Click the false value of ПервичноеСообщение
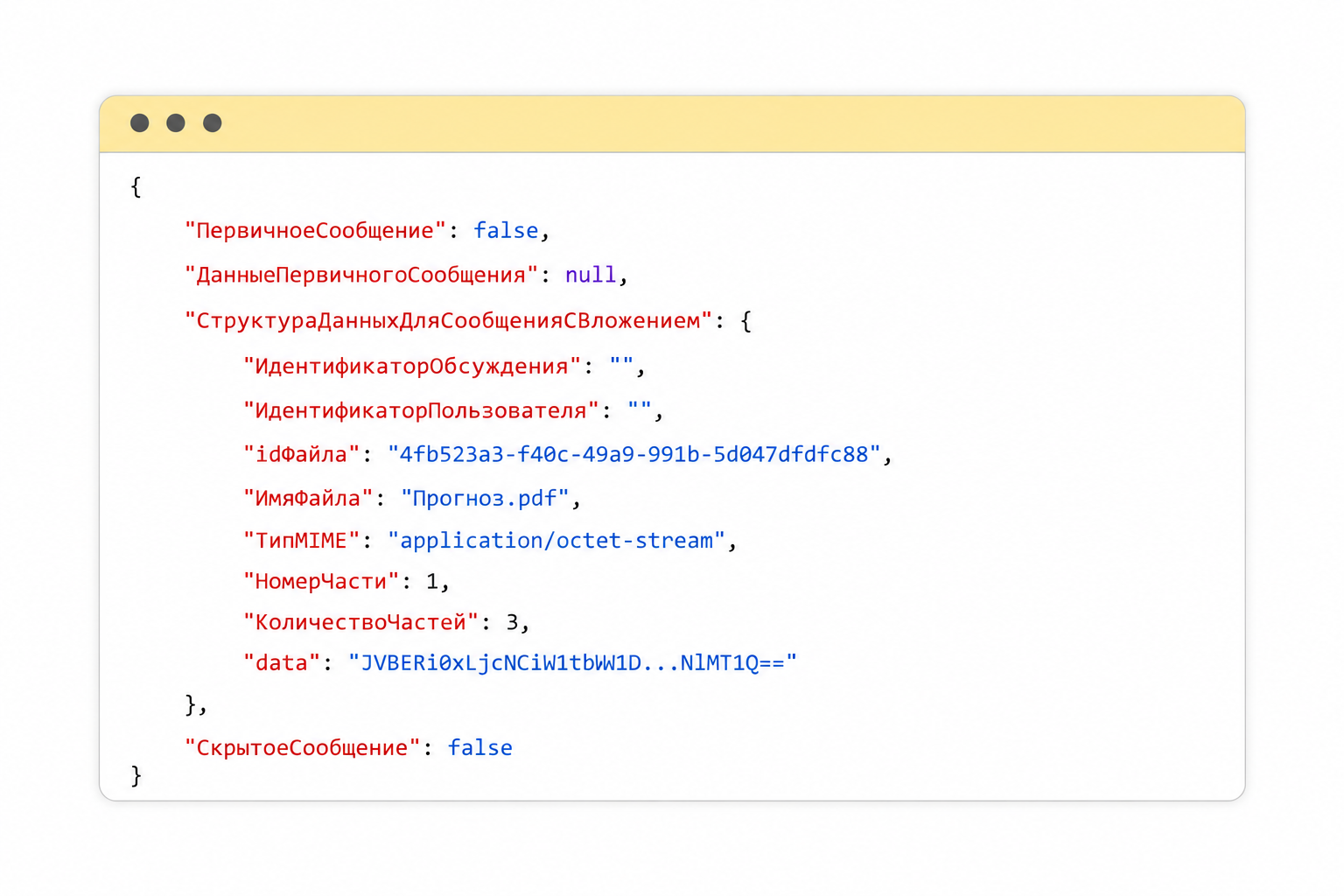 pos(506,231)
